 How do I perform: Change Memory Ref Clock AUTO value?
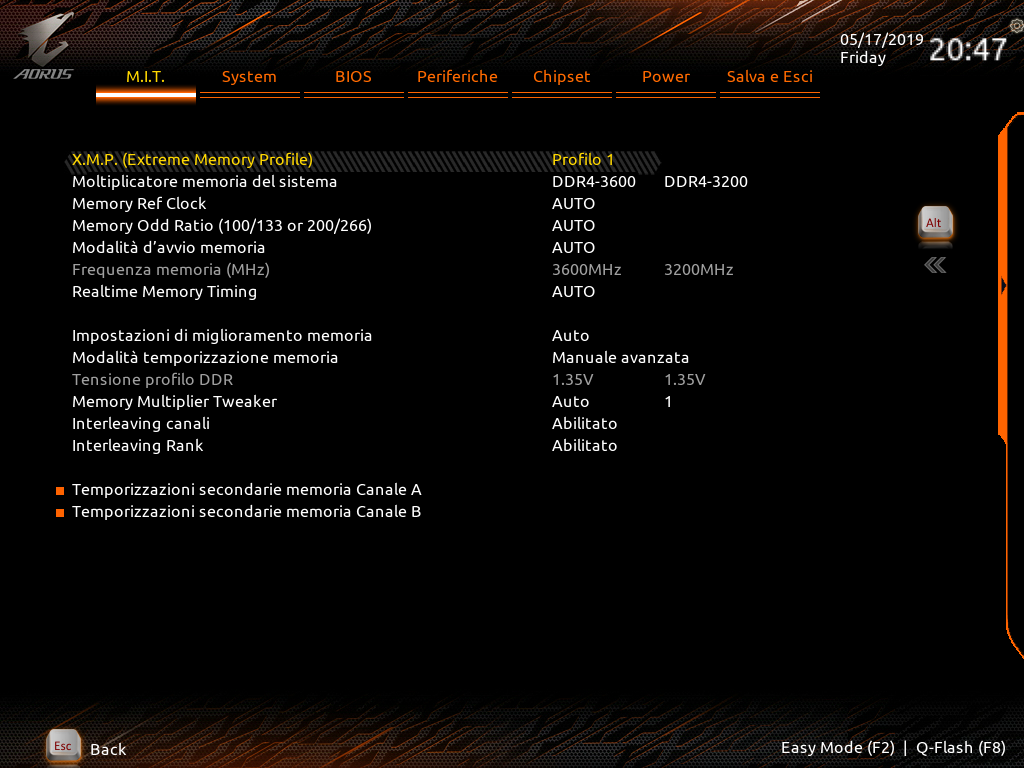(573, 204)
